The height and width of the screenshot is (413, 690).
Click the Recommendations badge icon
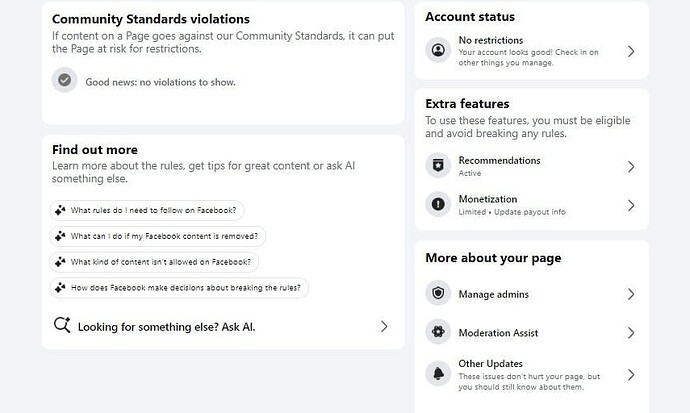pyautogui.click(x=437, y=166)
